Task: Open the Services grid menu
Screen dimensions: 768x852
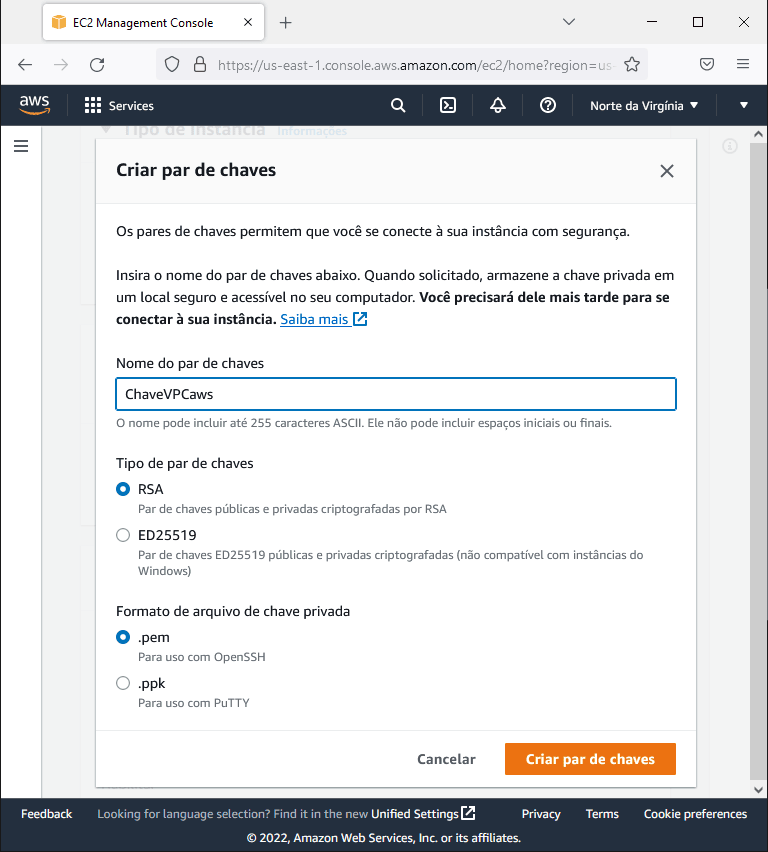Action: (92, 105)
